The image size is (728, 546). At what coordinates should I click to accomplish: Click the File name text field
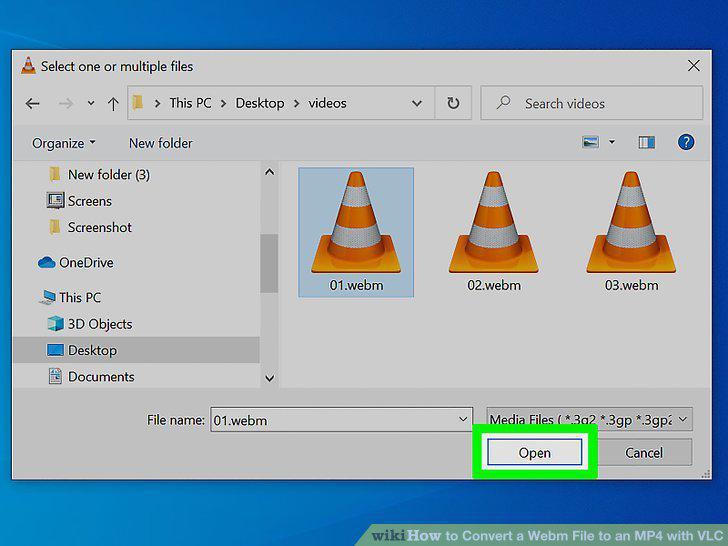coord(341,420)
